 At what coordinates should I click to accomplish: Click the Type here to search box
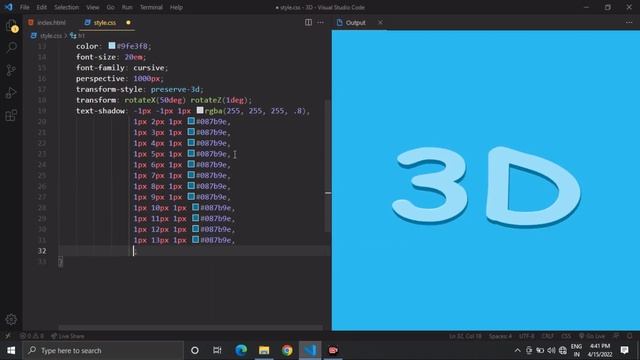tap(104, 350)
